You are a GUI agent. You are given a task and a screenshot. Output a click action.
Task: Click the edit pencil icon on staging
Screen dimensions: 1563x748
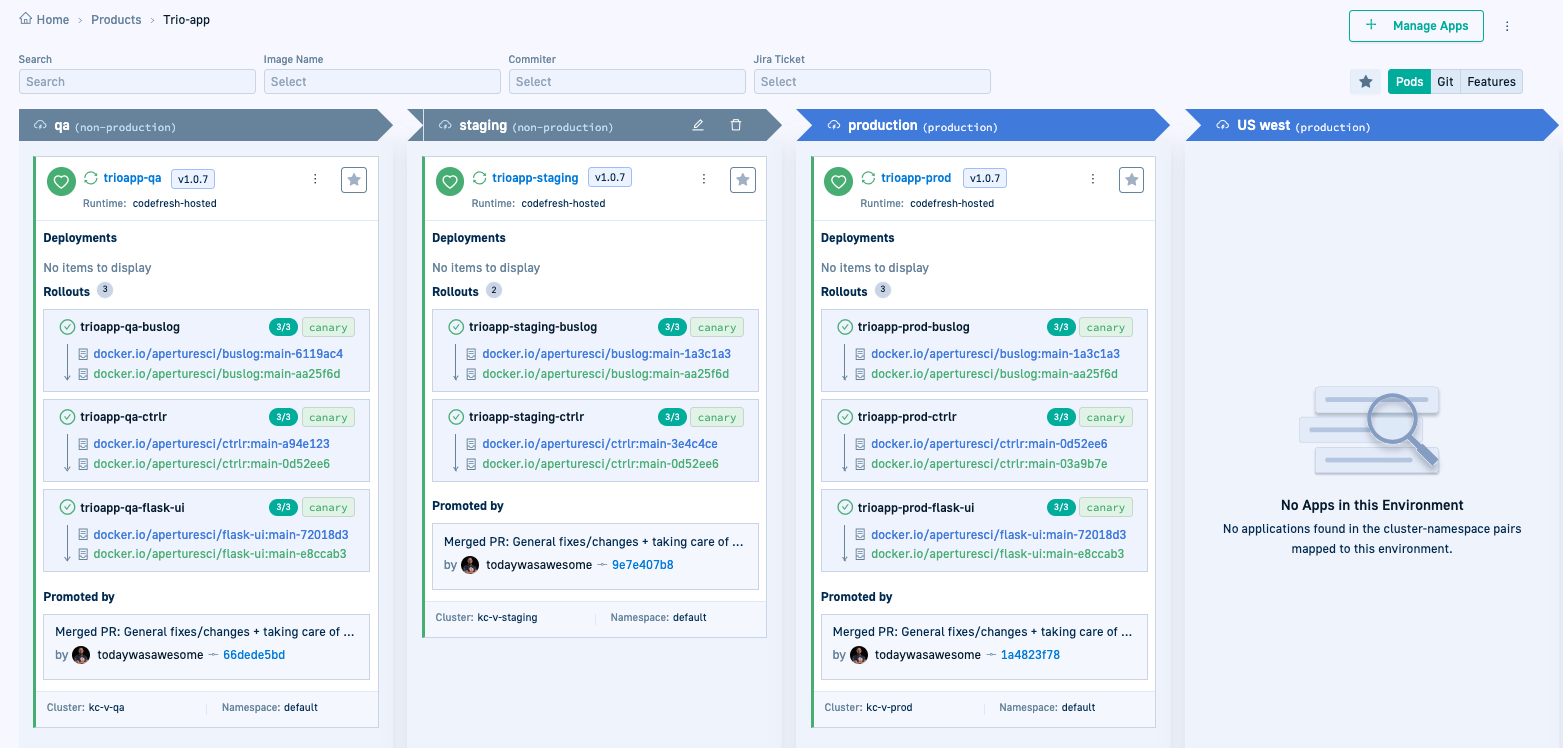point(698,125)
